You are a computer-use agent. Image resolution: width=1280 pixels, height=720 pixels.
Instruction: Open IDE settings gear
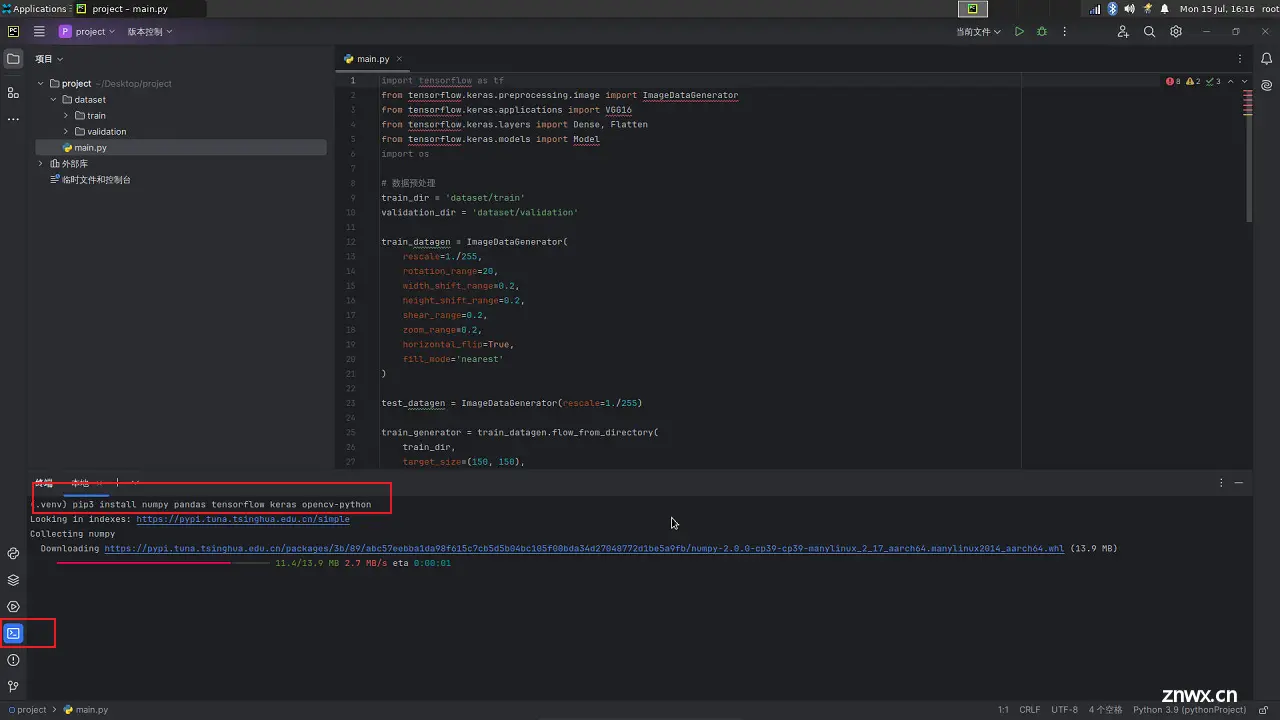tap(1176, 32)
